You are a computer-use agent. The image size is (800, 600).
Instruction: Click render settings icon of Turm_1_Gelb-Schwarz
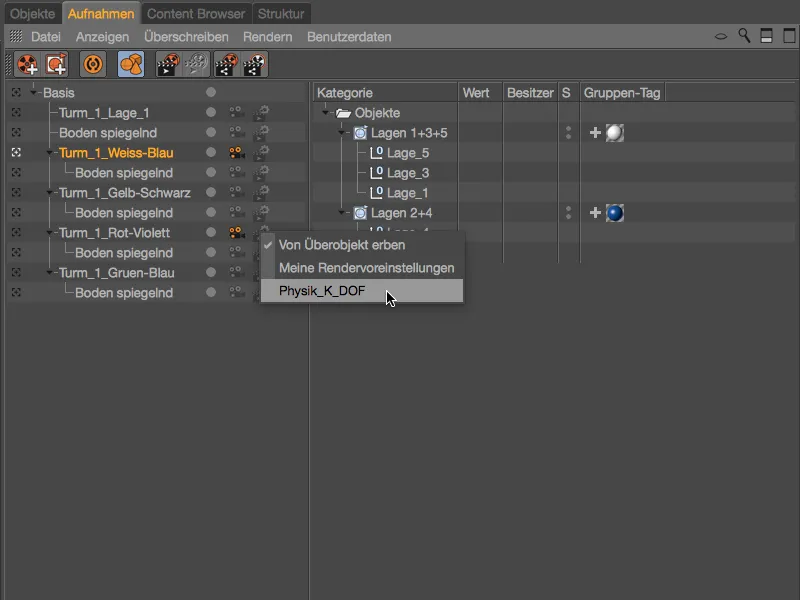[x=261, y=192]
